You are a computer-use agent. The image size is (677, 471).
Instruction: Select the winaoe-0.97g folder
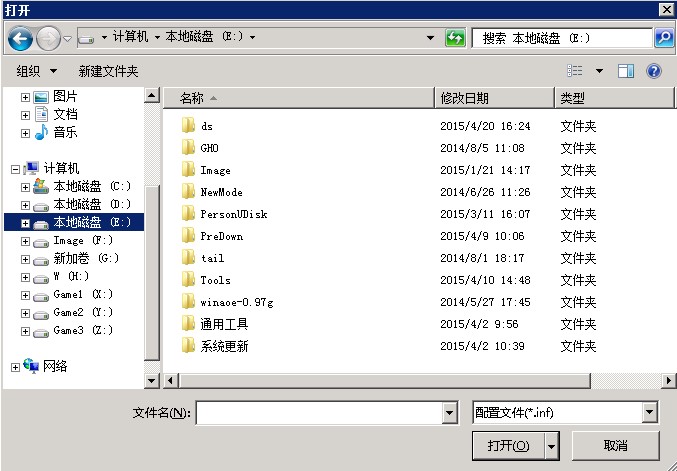pyautogui.click(x=236, y=302)
